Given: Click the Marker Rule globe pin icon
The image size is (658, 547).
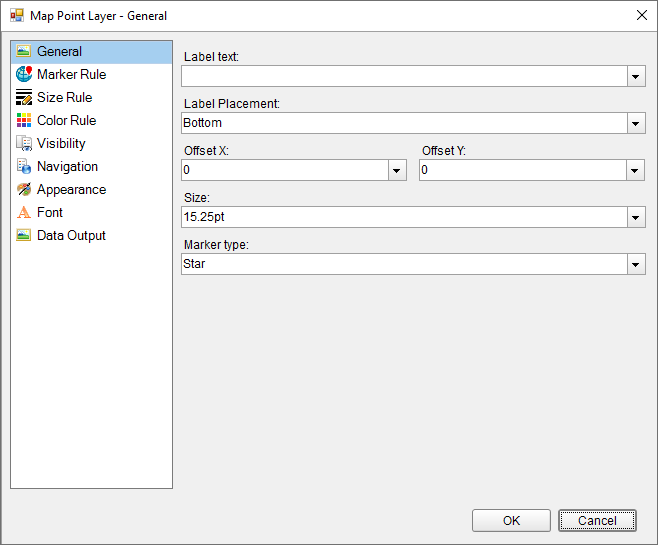Looking at the screenshot, I should tap(24, 74).
